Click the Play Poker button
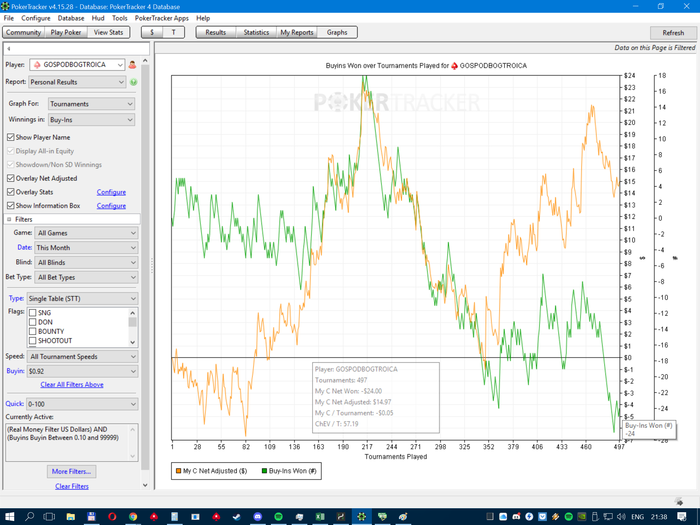Viewport: 700px width, 525px height. coord(66,32)
